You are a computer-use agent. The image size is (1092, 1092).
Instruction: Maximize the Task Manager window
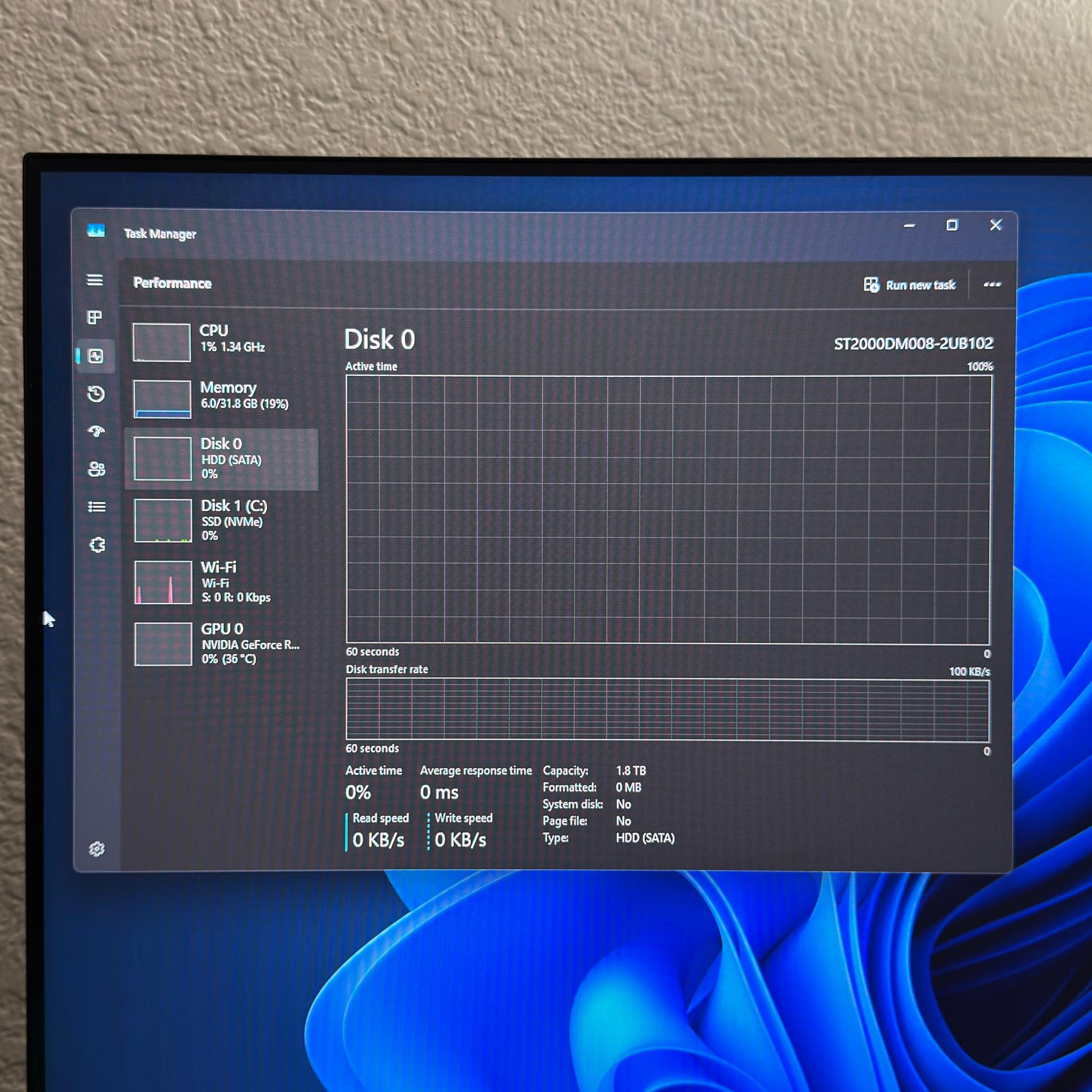tap(952, 226)
